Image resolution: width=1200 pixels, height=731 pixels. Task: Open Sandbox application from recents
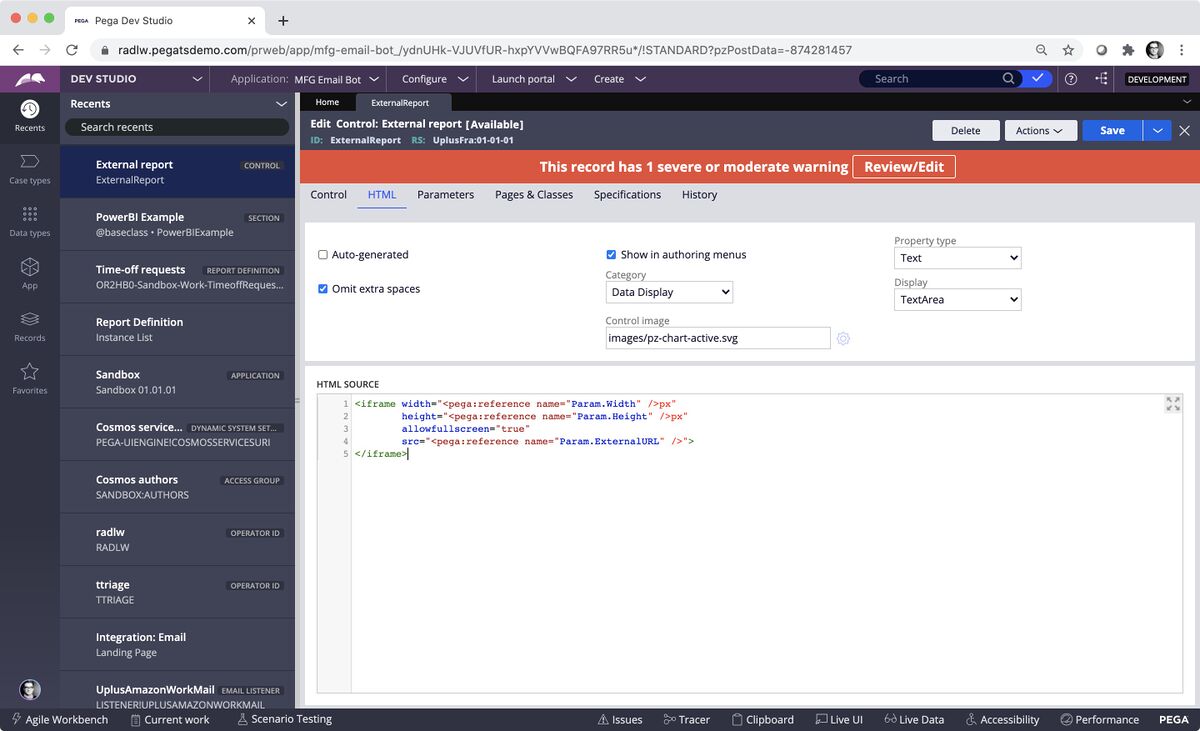178,382
